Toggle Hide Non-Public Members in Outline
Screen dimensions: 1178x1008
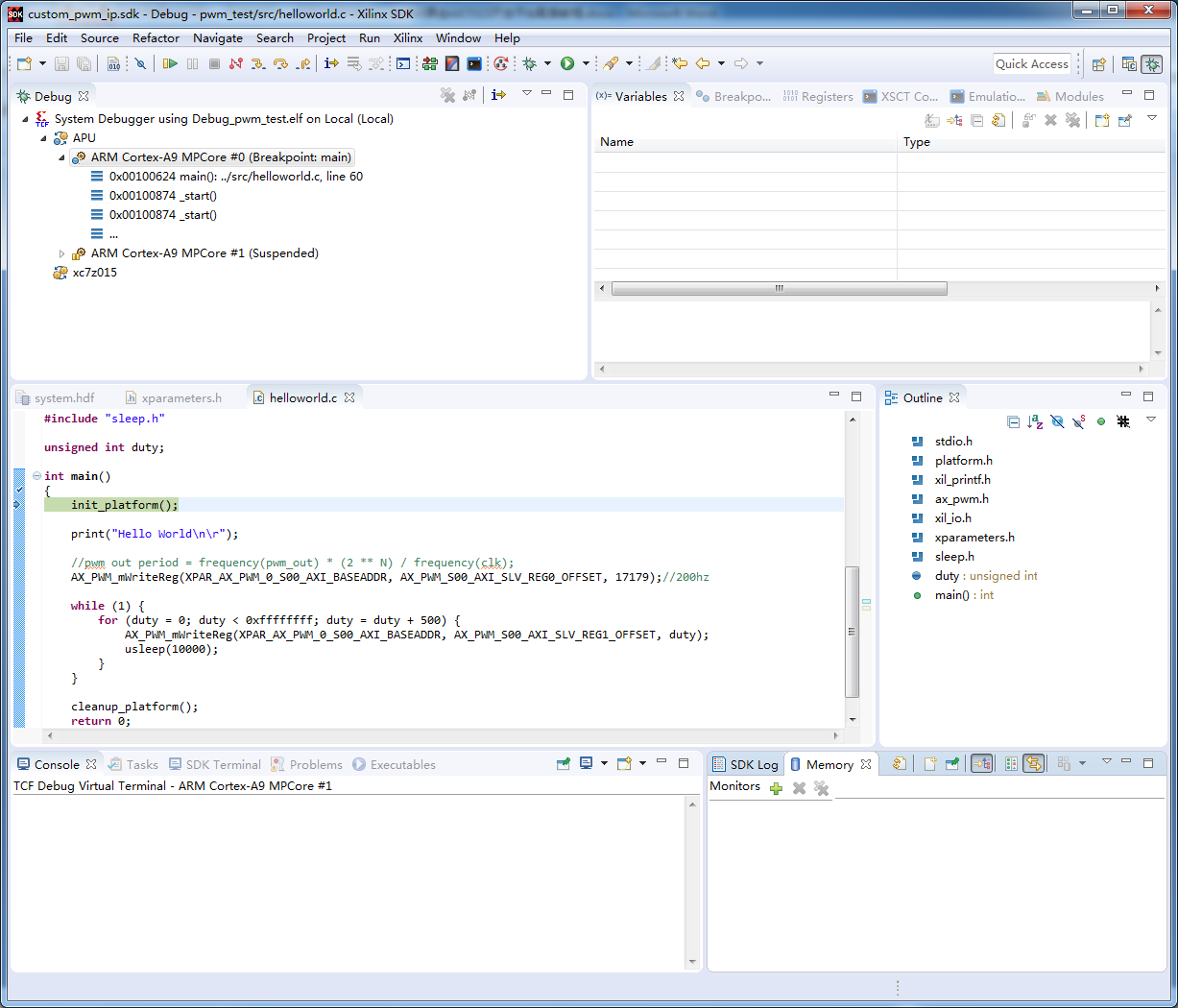[1101, 421]
